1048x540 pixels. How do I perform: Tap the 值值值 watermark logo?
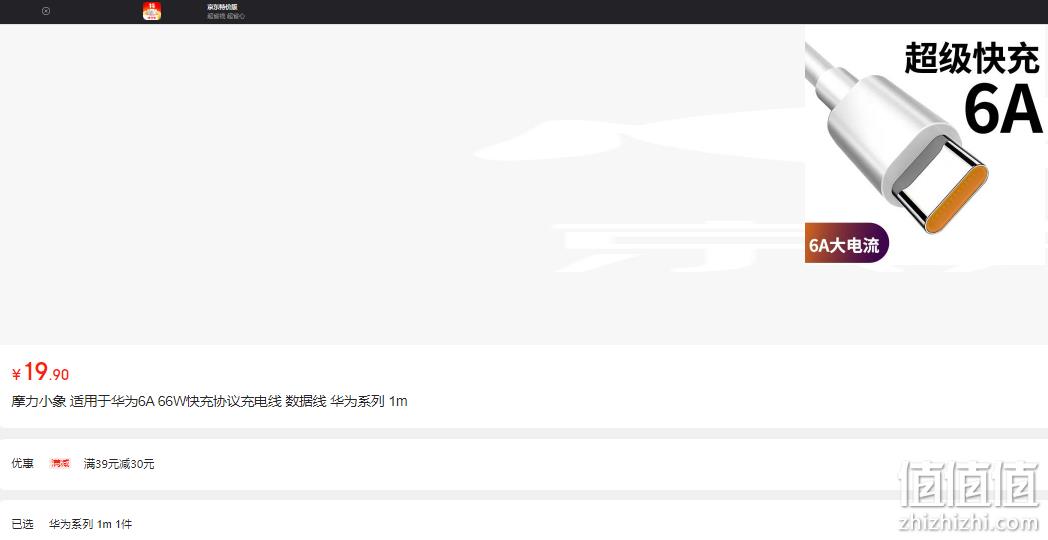pyautogui.click(x=969, y=484)
